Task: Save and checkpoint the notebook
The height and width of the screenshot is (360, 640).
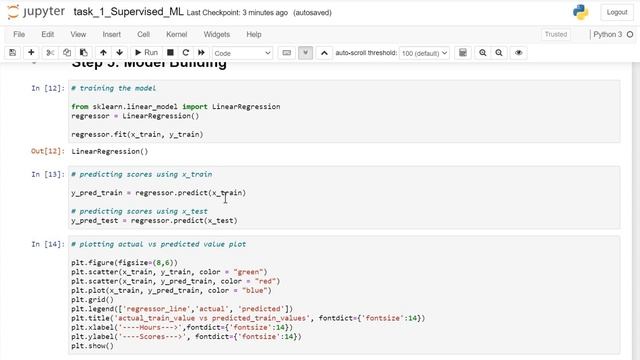Action: [13, 53]
